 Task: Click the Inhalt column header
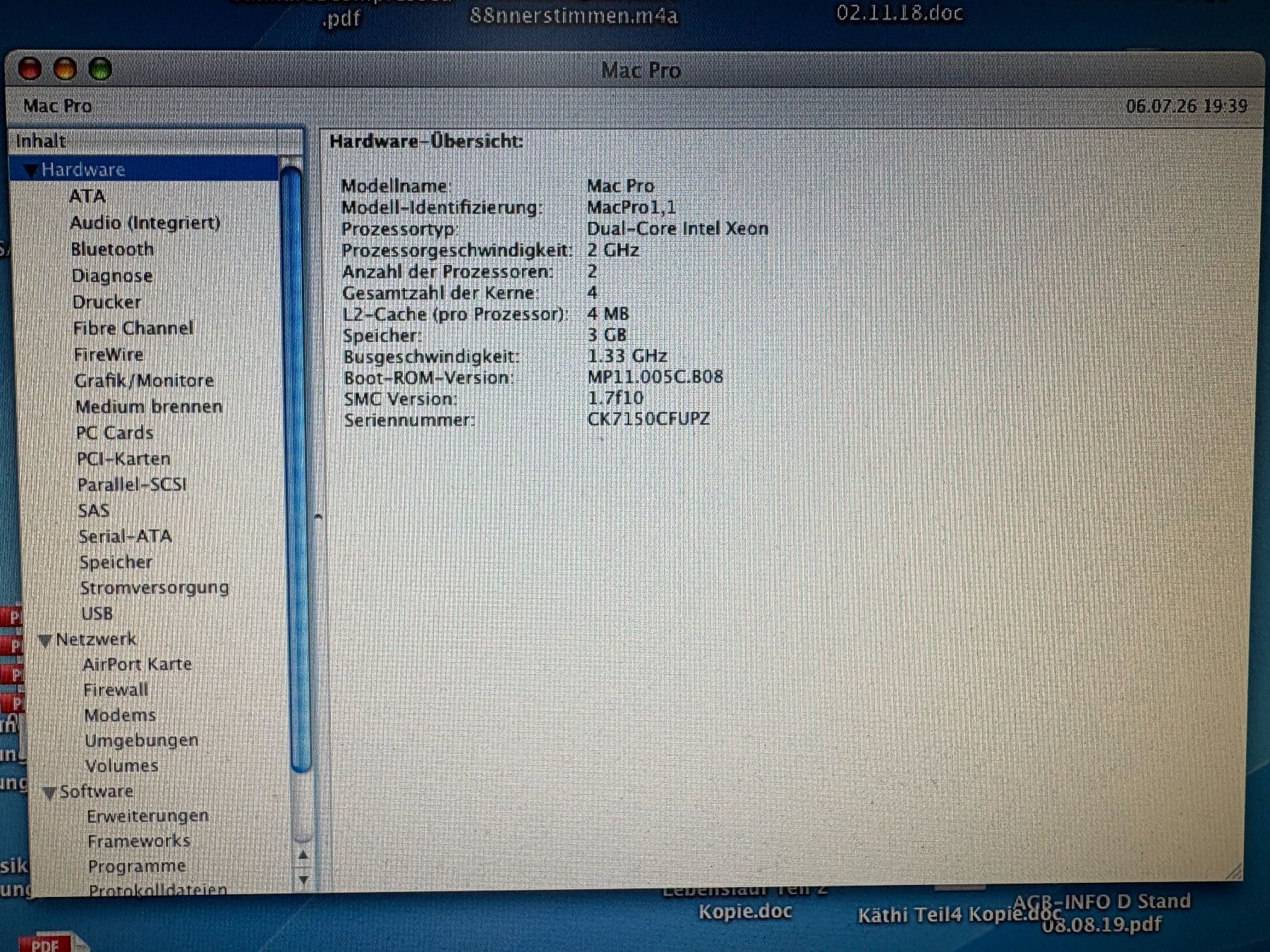coord(157,141)
